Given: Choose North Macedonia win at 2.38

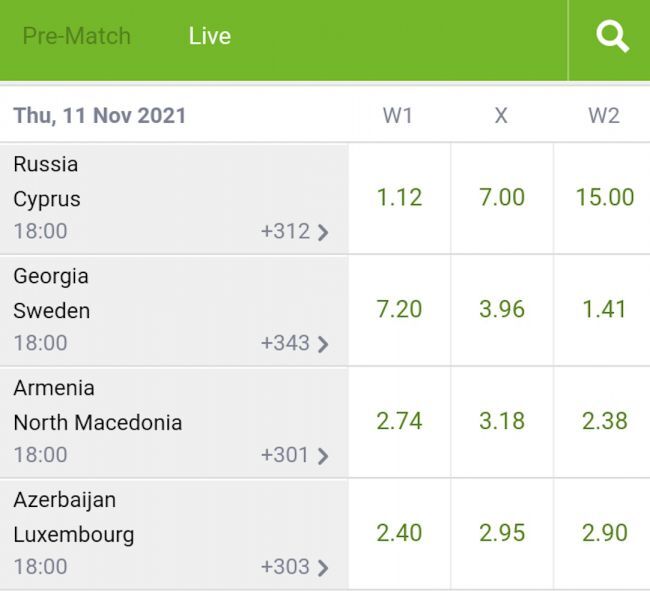Looking at the screenshot, I should click(604, 422).
